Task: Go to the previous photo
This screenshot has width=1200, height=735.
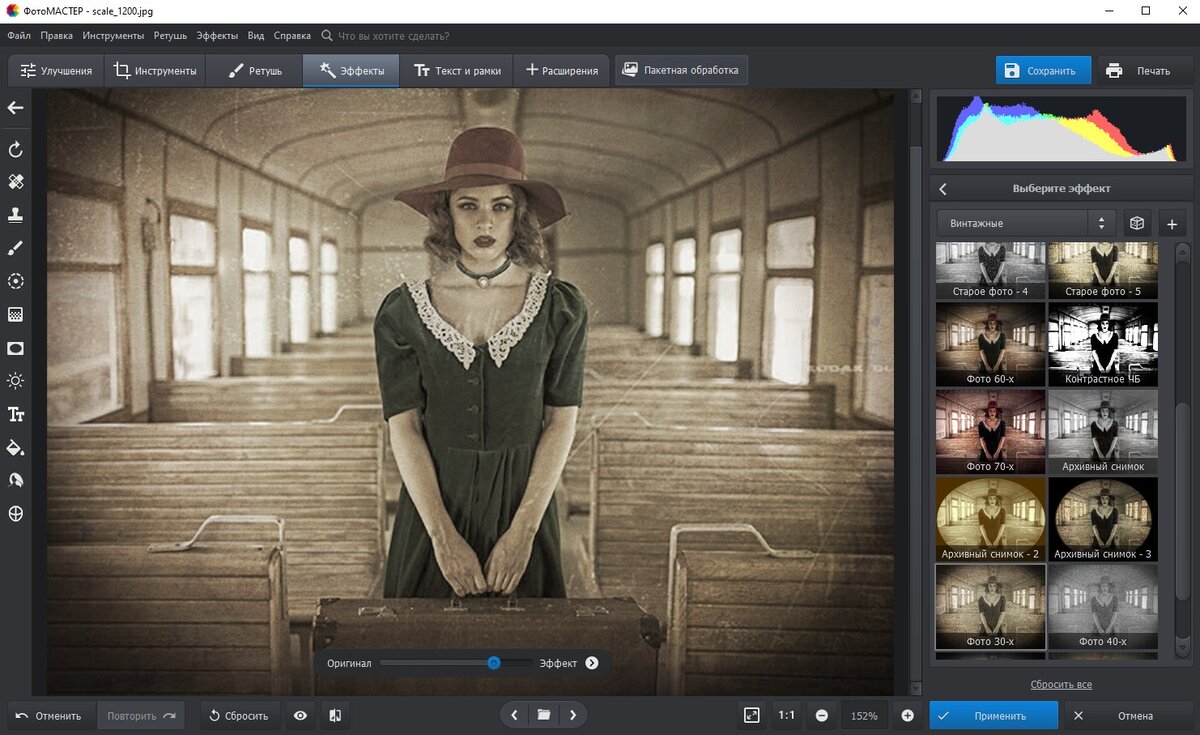Action: [514, 715]
